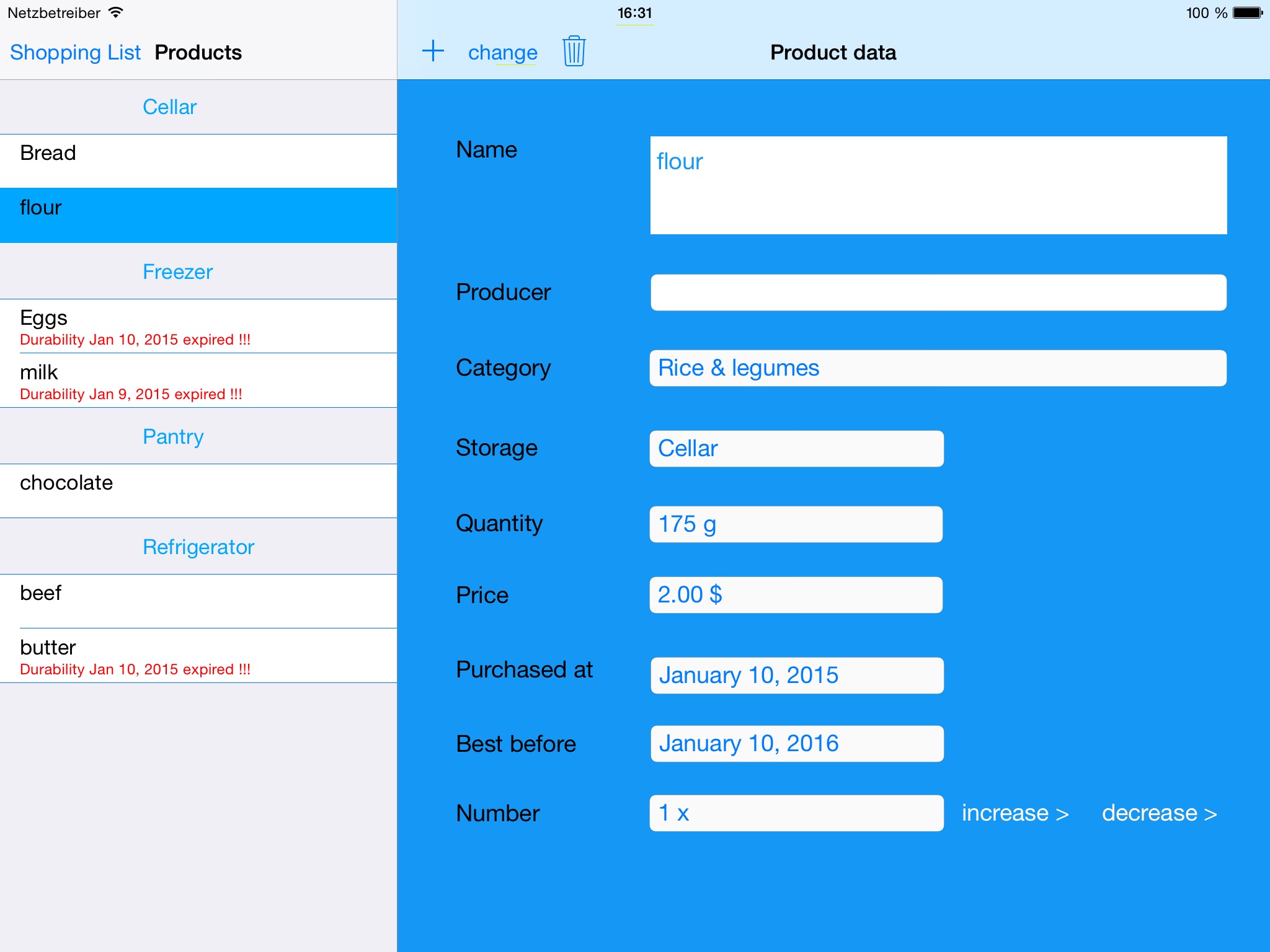Tap the trash can delete icon
The height and width of the screenshot is (952, 1270).
(x=574, y=51)
